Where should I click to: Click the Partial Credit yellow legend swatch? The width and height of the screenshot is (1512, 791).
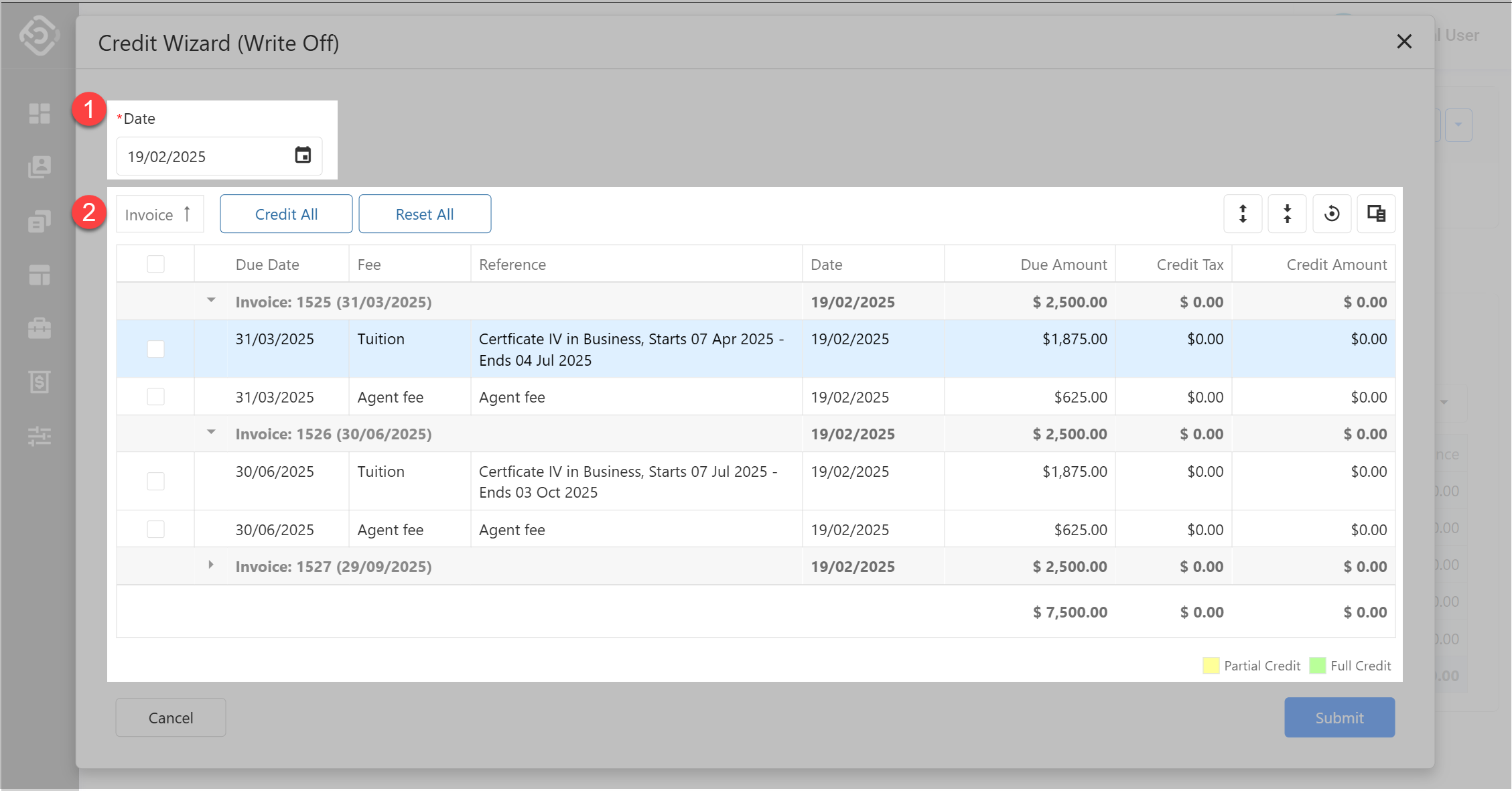point(1211,665)
